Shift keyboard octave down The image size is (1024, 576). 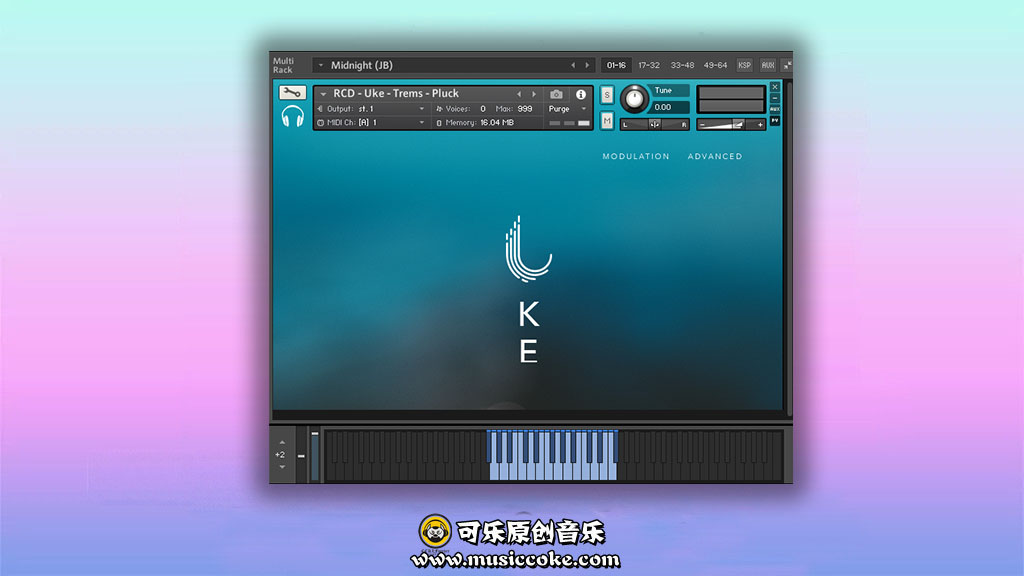[x=282, y=467]
